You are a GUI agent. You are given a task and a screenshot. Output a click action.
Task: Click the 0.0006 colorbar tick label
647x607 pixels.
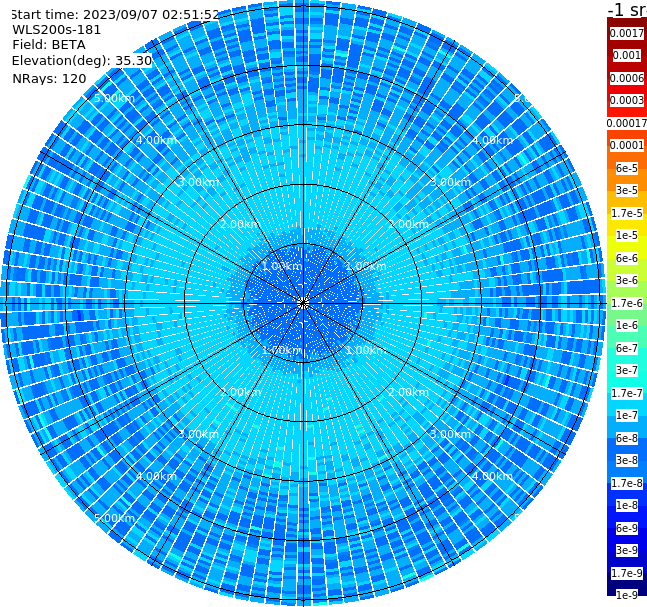627,78
